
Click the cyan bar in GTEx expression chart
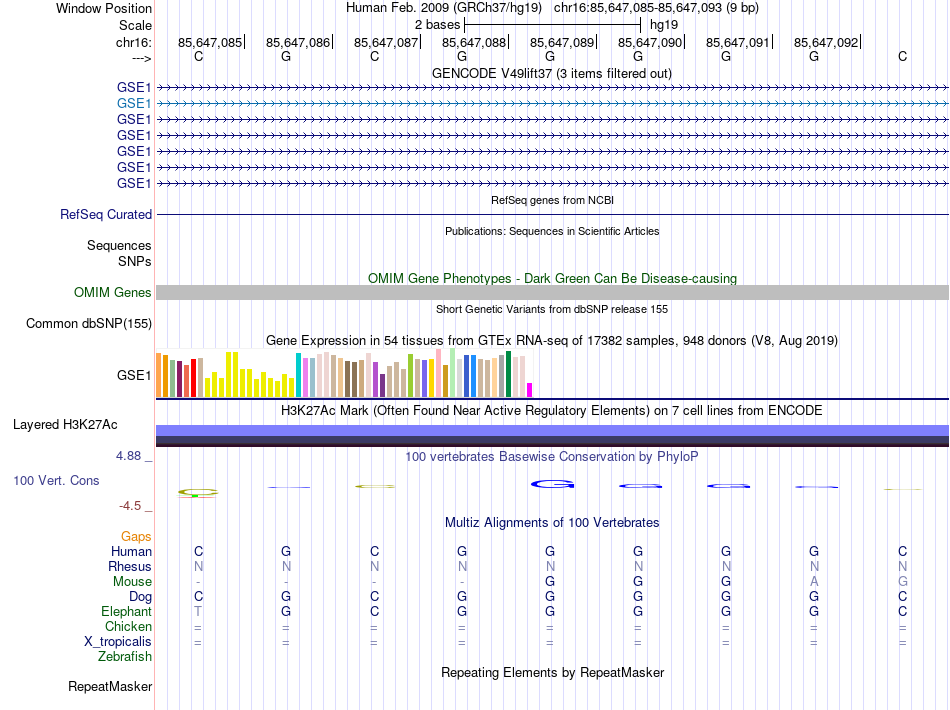[298, 375]
